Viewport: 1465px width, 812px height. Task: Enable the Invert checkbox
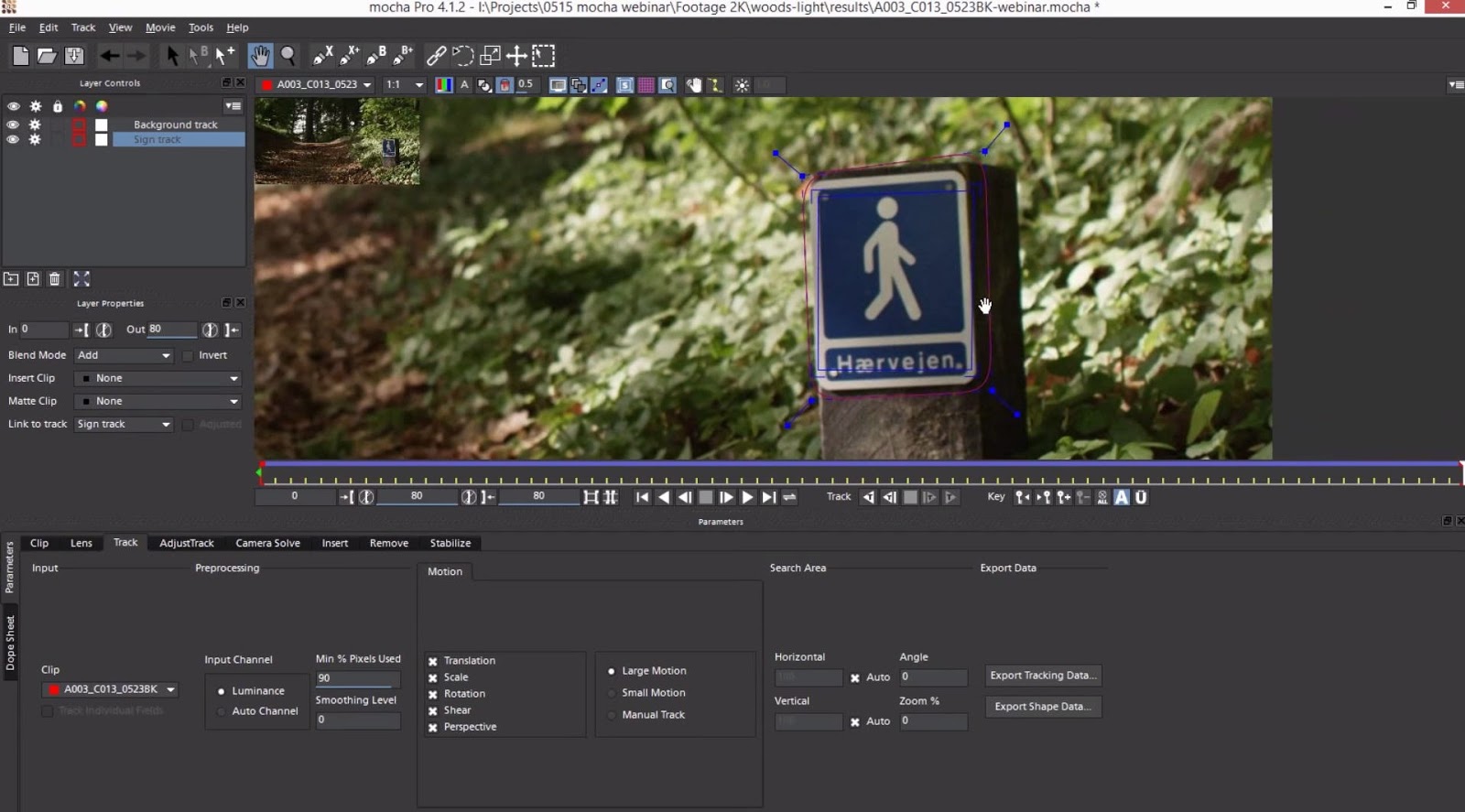[x=188, y=355]
